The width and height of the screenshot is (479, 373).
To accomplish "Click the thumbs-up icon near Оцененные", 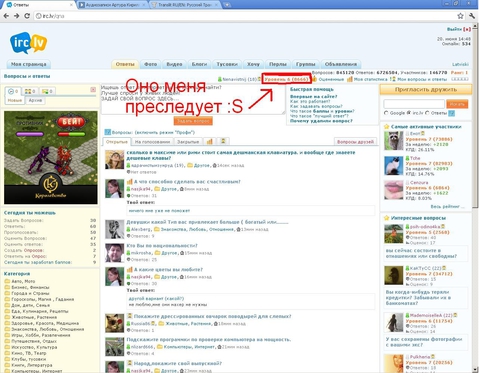I will pyautogui.click(x=314, y=79).
